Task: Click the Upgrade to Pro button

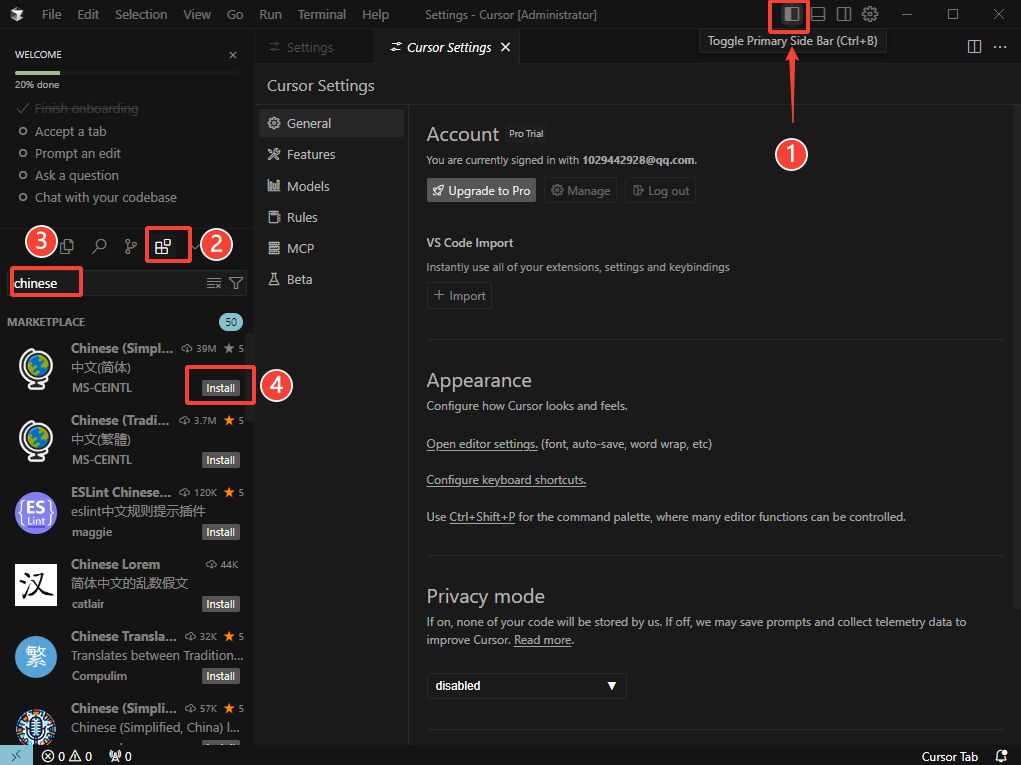Action: (481, 190)
